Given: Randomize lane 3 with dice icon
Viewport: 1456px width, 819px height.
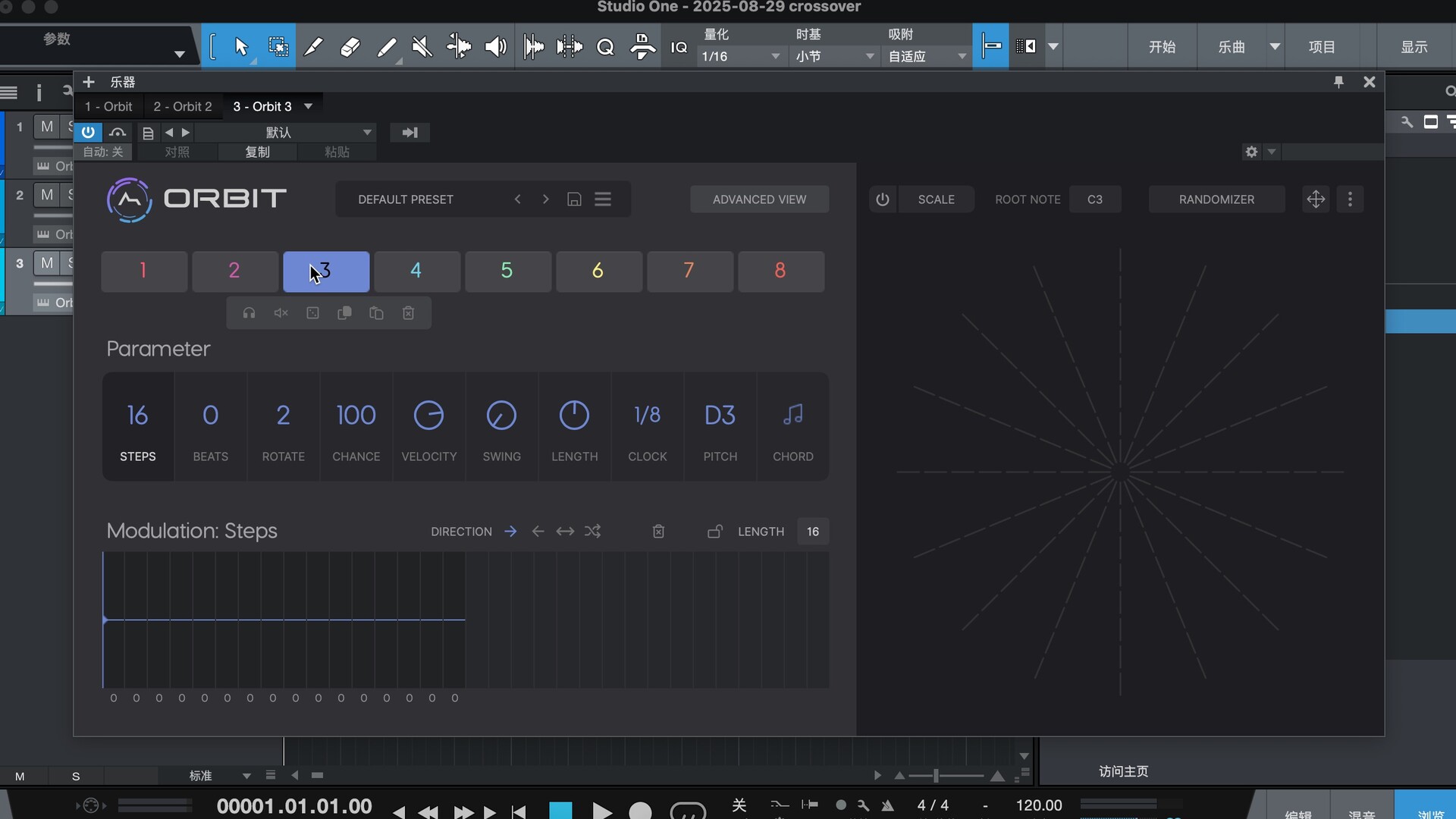Looking at the screenshot, I should (312, 313).
